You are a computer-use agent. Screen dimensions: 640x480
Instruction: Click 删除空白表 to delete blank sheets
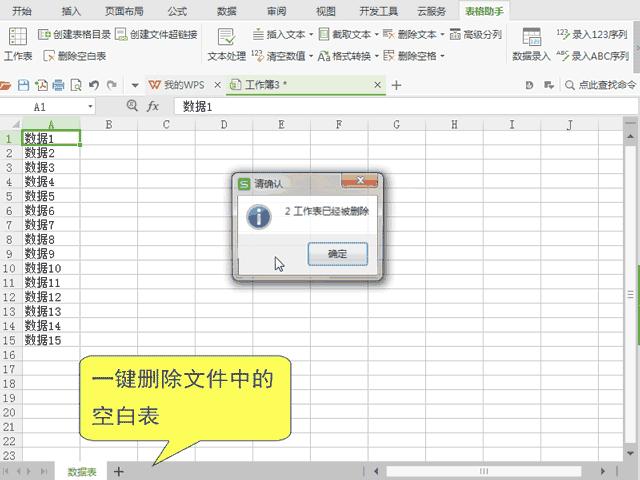(x=74, y=56)
